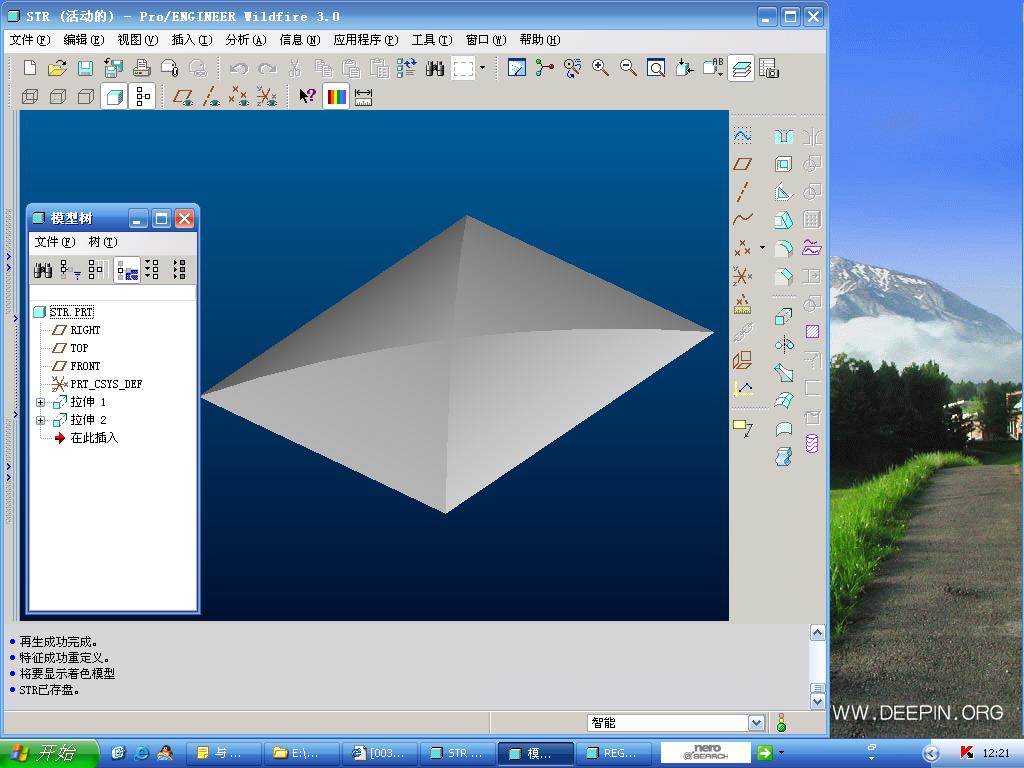Select STR.PRT in the model tree
The image size is (1024, 768).
72,312
